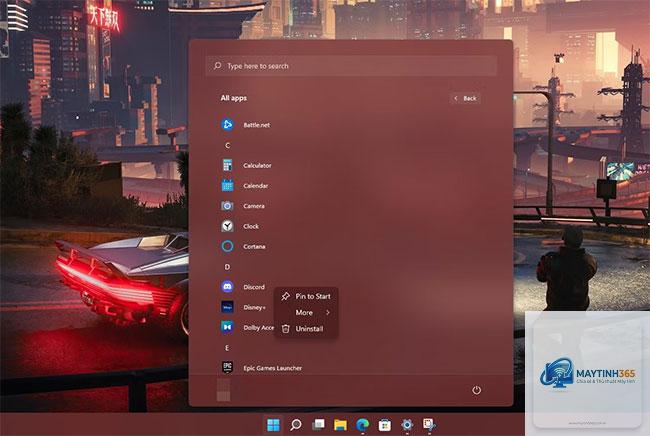
Task: Click the 'Epic Games Launcher' label
Action: [x=272, y=368]
